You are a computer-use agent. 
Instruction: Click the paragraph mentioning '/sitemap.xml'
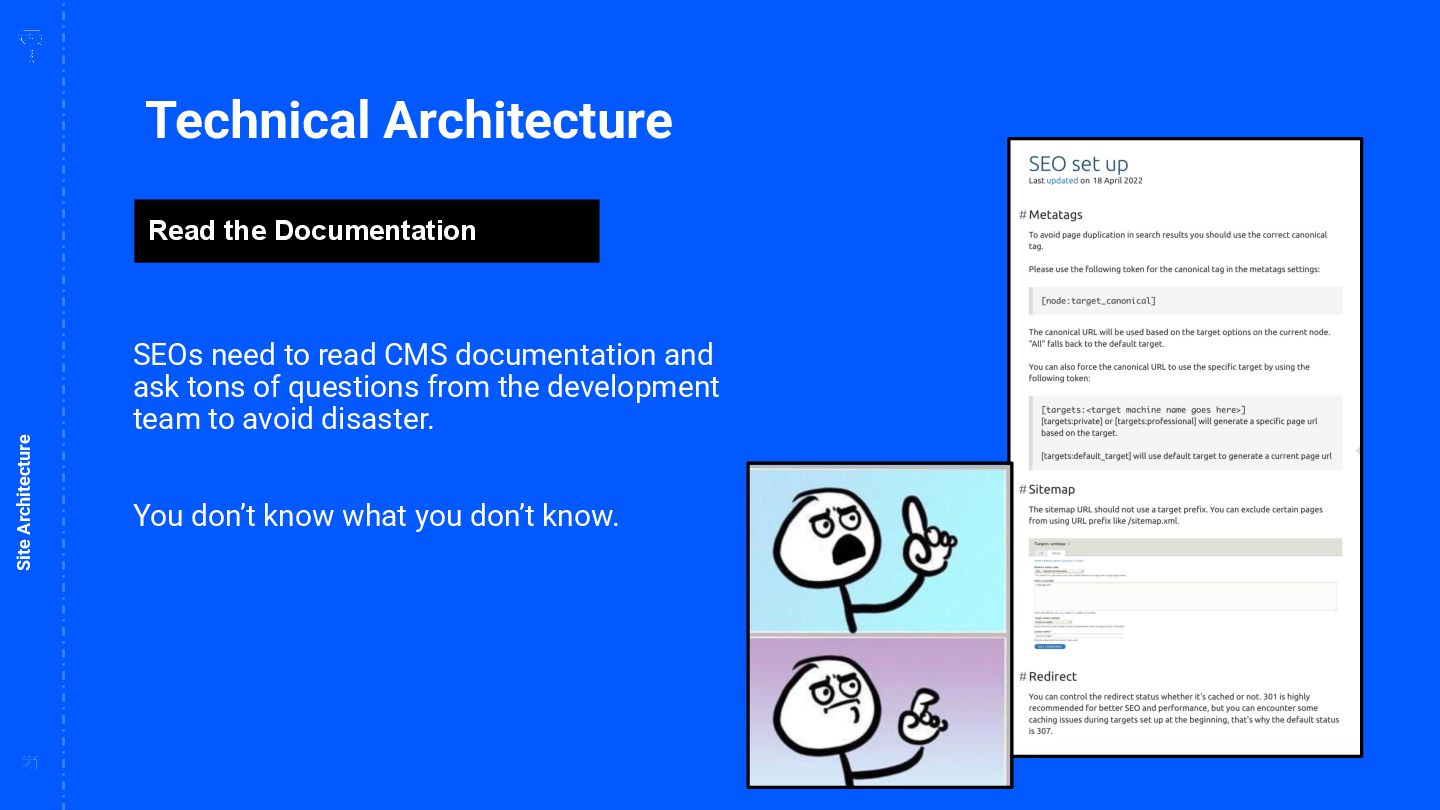point(1176,515)
